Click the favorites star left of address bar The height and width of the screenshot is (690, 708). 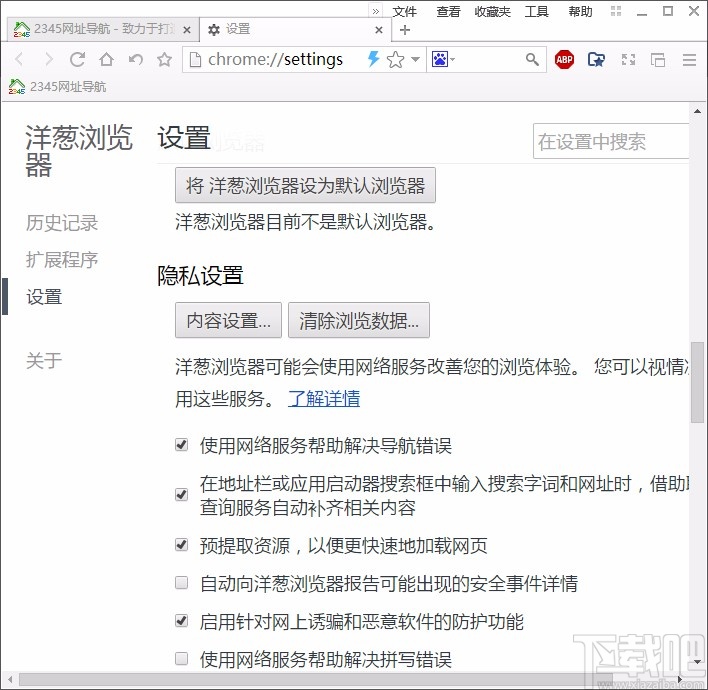coord(164,59)
